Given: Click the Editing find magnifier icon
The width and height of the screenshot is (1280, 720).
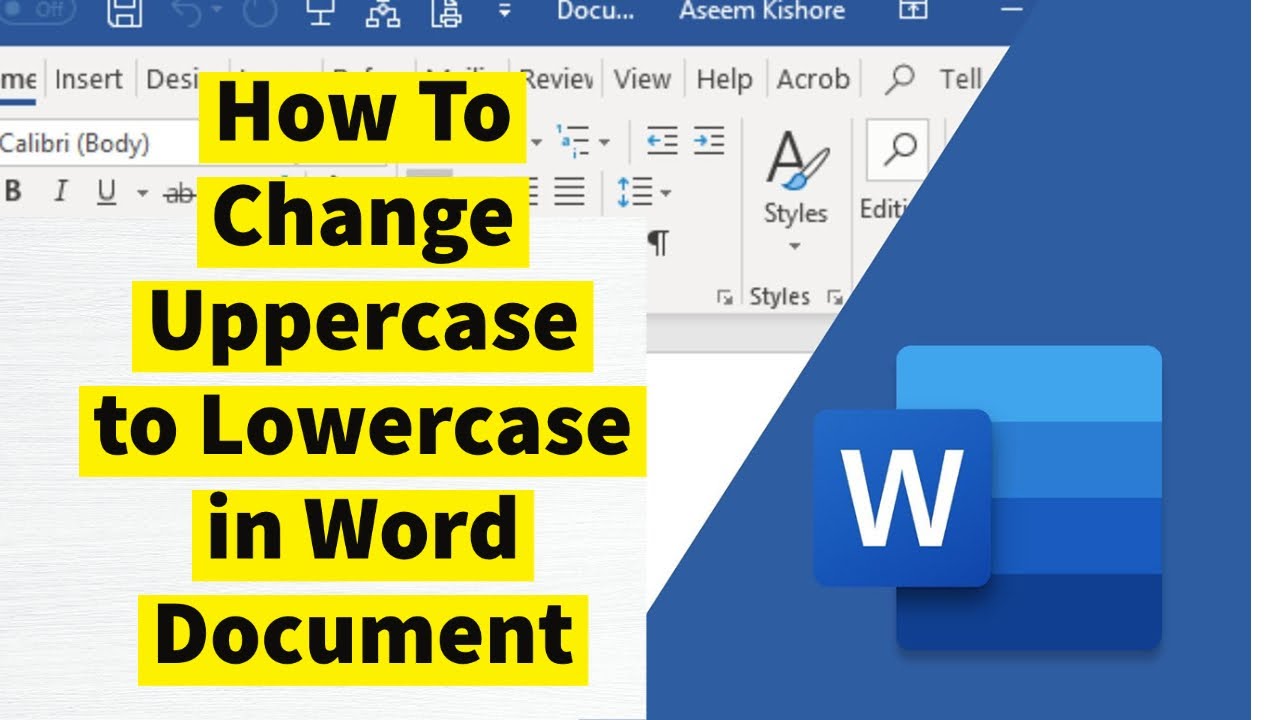Looking at the screenshot, I should [897, 152].
